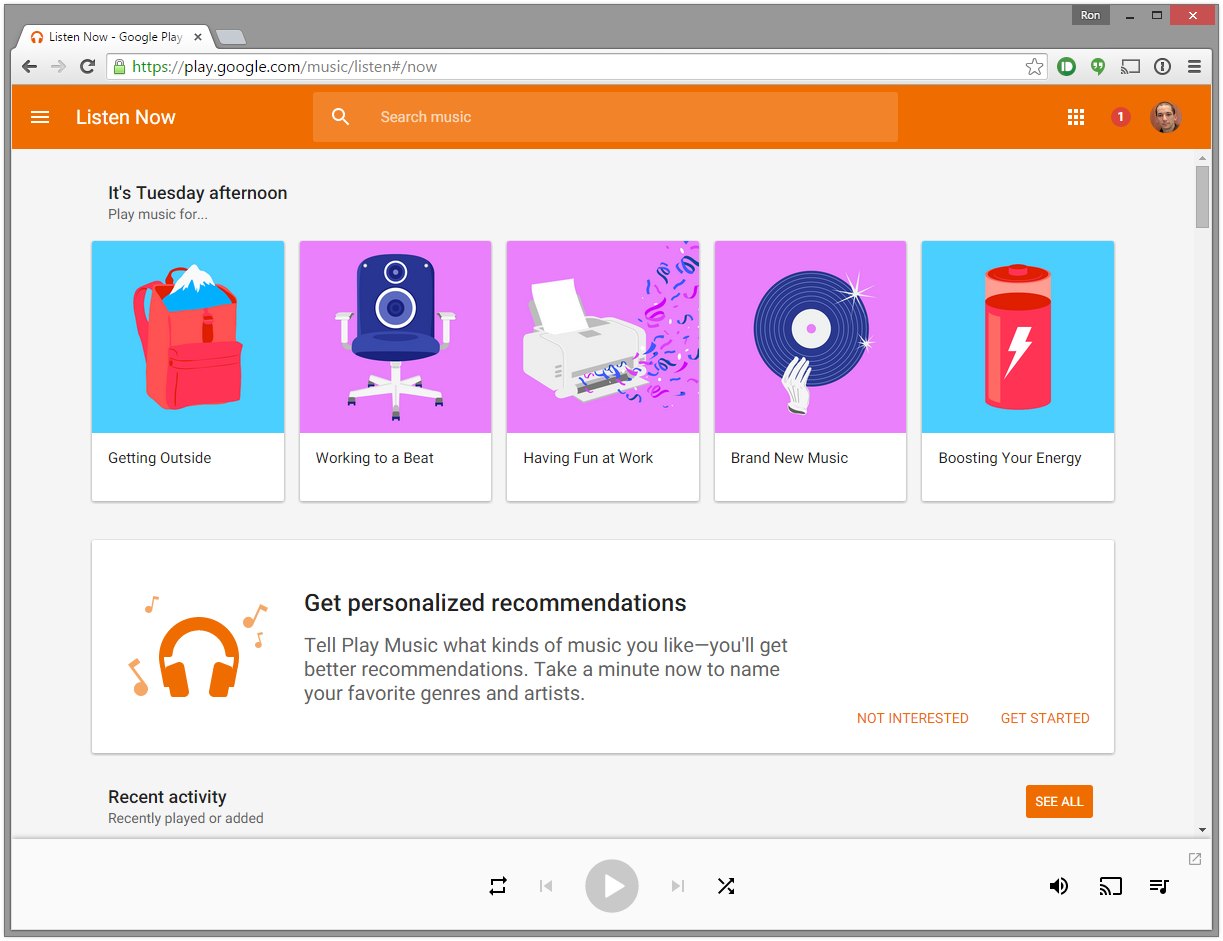Open the volume control
Viewport: 1223px width, 941px height.
point(1059,886)
